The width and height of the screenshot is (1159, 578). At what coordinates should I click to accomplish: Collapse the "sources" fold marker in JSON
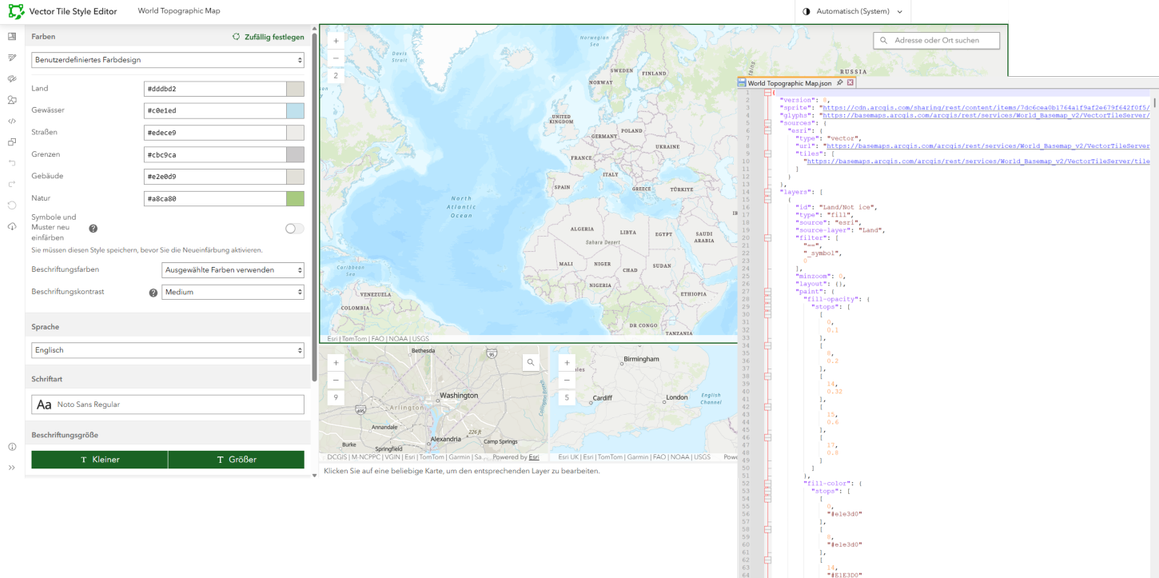(767, 123)
